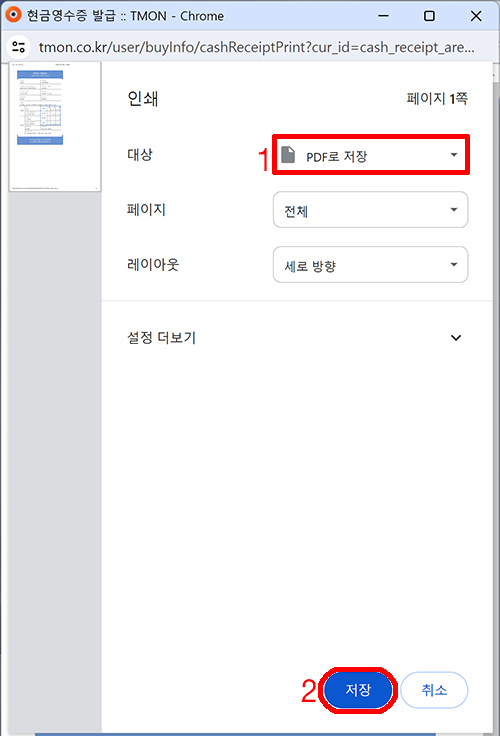Click the blue 저장 button

[358, 690]
